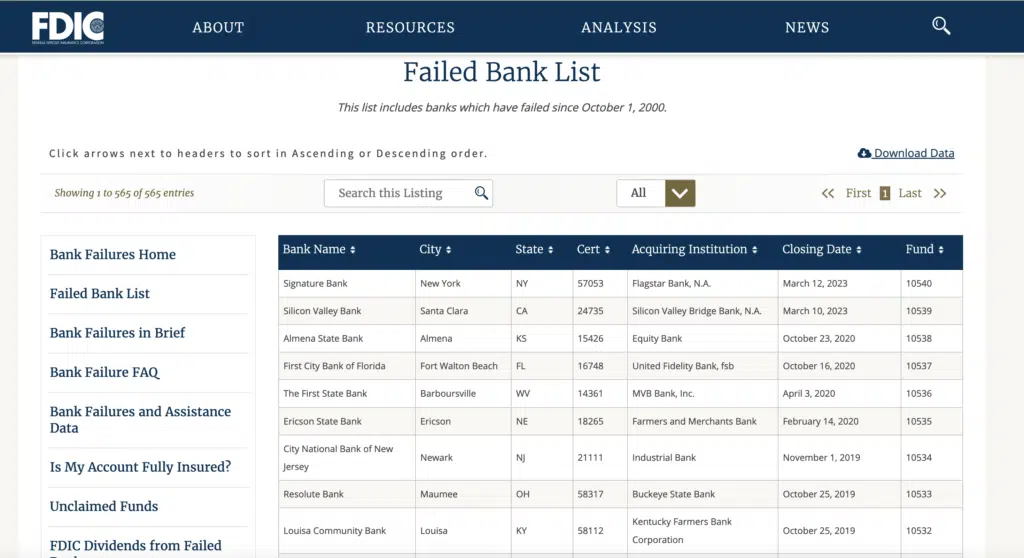The width and height of the screenshot is (1024, 558).
Task: Click the Download Data link
Action: coord(914,153)
